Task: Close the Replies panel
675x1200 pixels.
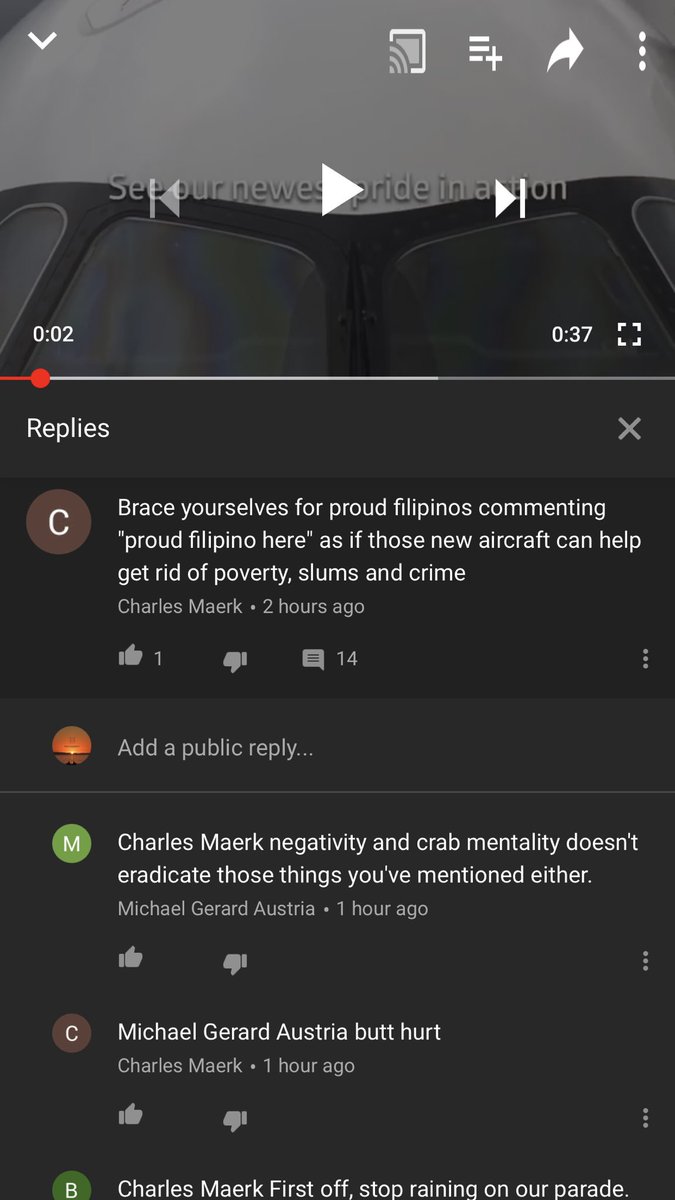Action: click(x=629, y=429)
